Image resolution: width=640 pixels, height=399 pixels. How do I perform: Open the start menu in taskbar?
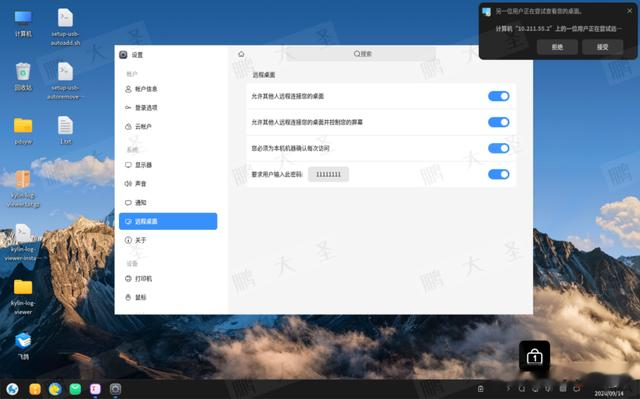point(12,389)
